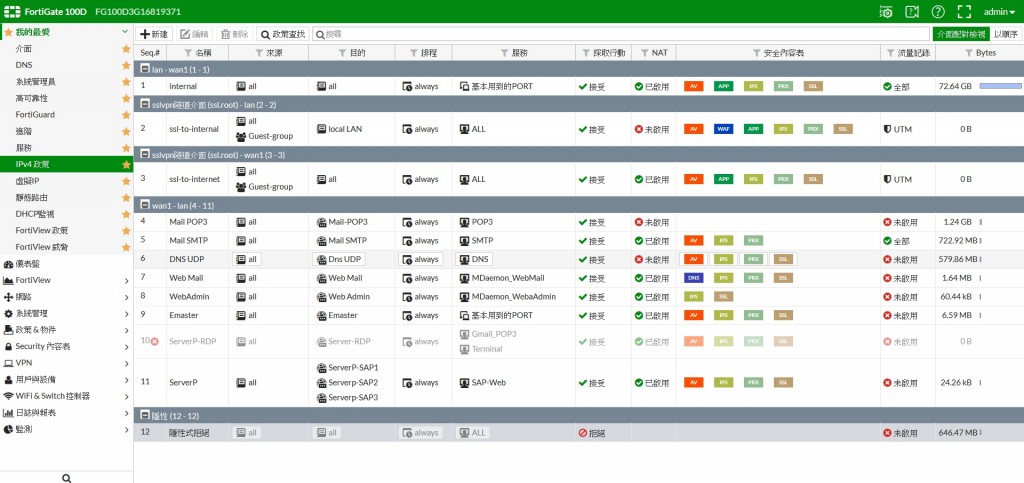The image size is (1024, 483).
Task: Click the blue DNS badge in Web Mail row
Action: click(694, 278)
